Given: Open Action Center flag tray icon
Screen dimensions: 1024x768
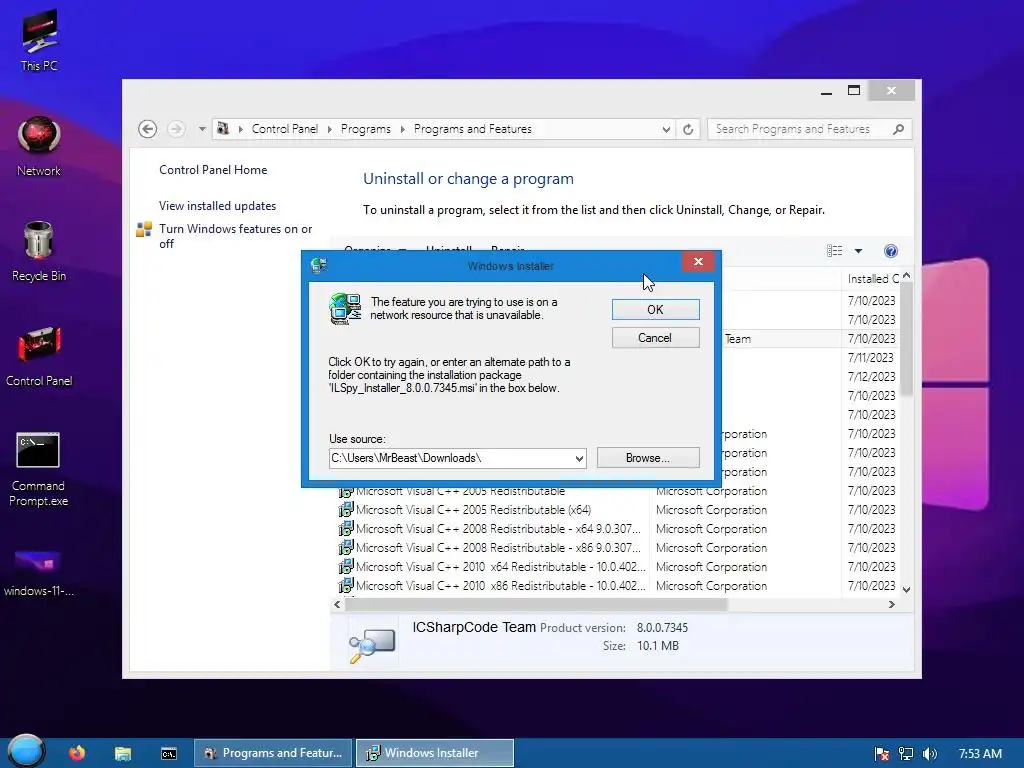Looking at the screenshot, I should [x=882, y=754].
